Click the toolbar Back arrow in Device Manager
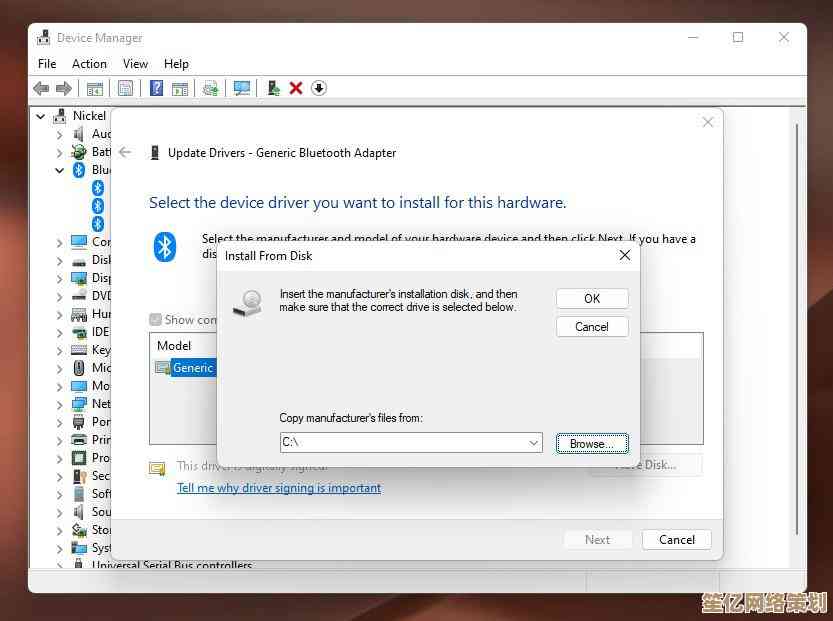This screenshot has height=621, width=833. [x=42, y=88]
